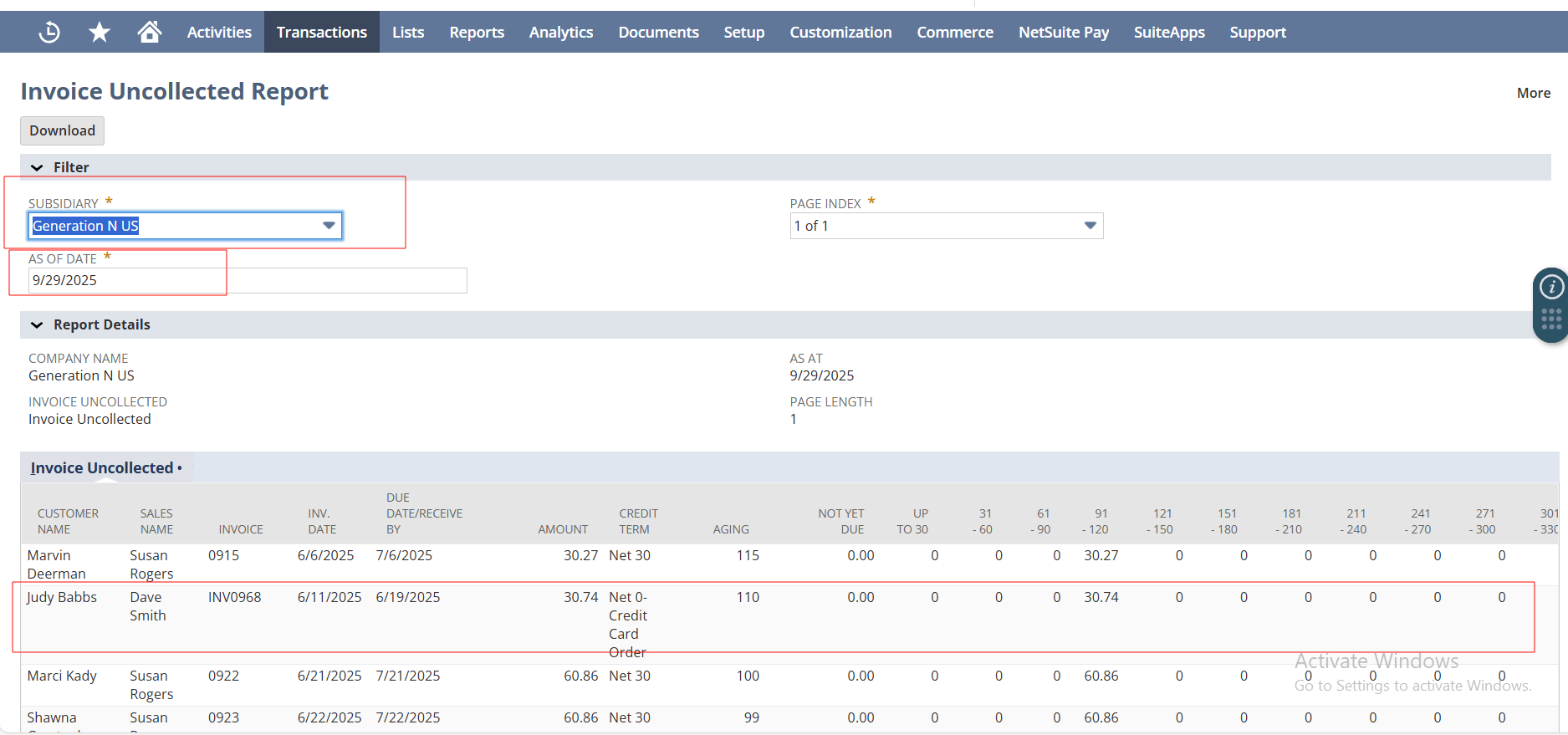The width and height of the screenshot is (1568, 735).
Task: Click the grid dots icon below info
Action: coord(1551,319)
